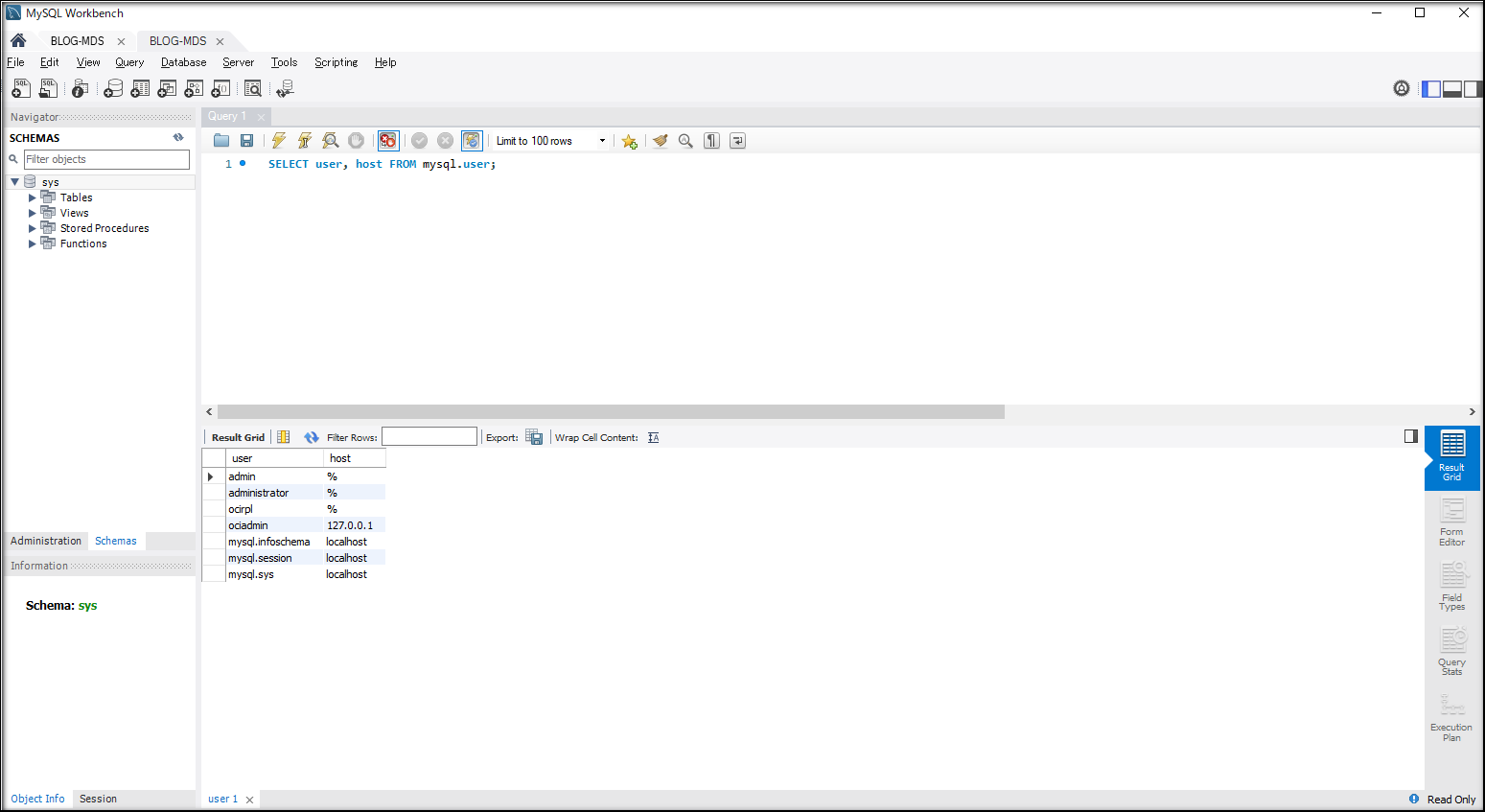The image size is (1485, 812).
Task: Expand the Functions node
Action: click(x=32, y=244)
